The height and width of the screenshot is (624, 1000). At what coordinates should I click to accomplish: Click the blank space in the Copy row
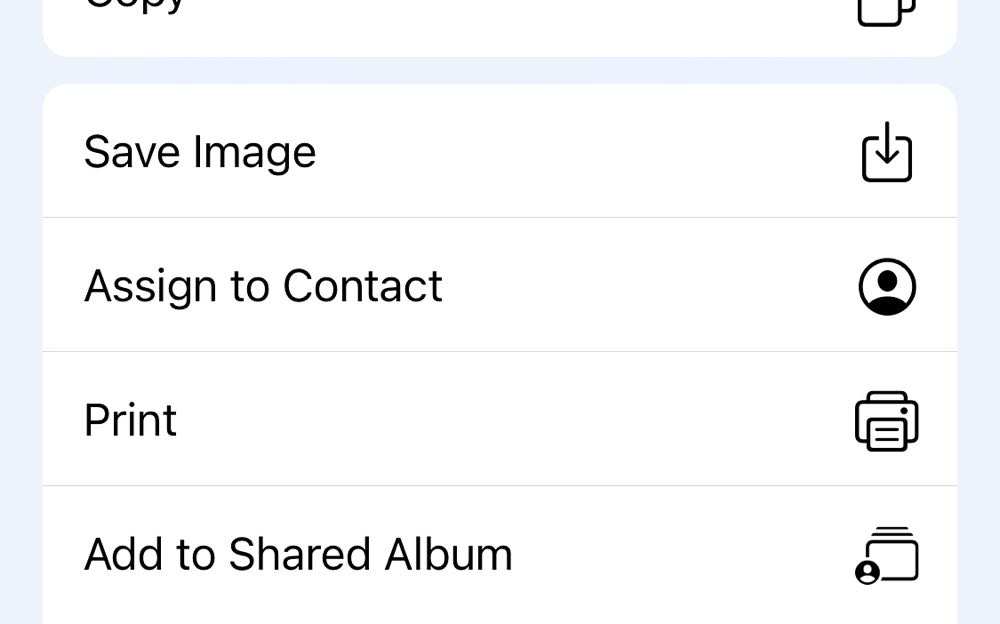500,20
